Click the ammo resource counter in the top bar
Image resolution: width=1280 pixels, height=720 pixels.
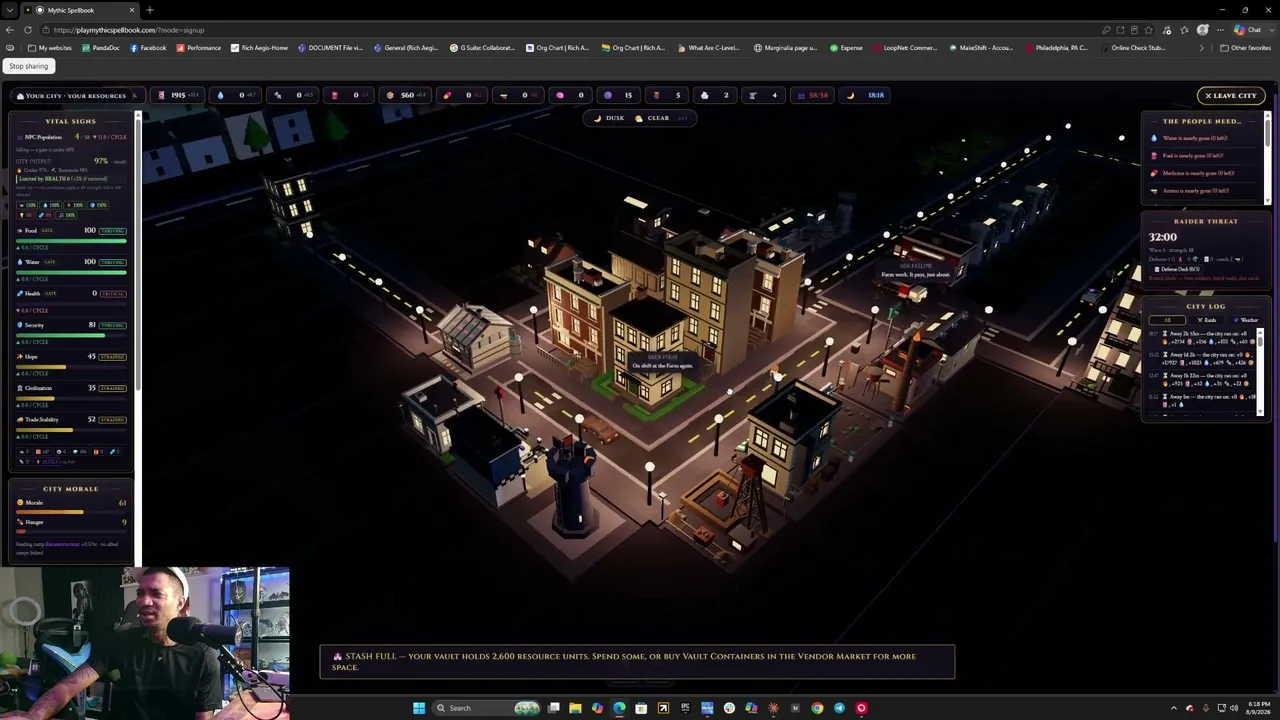coord(516,95)
